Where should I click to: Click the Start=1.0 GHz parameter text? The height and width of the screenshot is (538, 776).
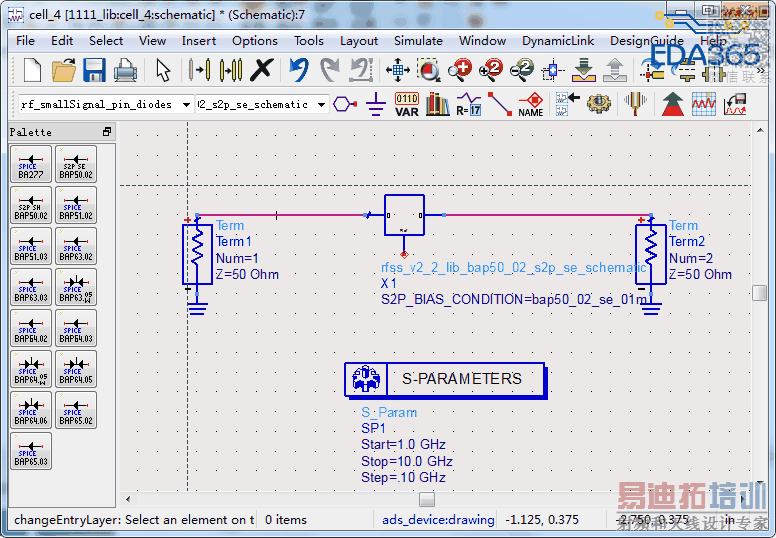pos(403,444)
